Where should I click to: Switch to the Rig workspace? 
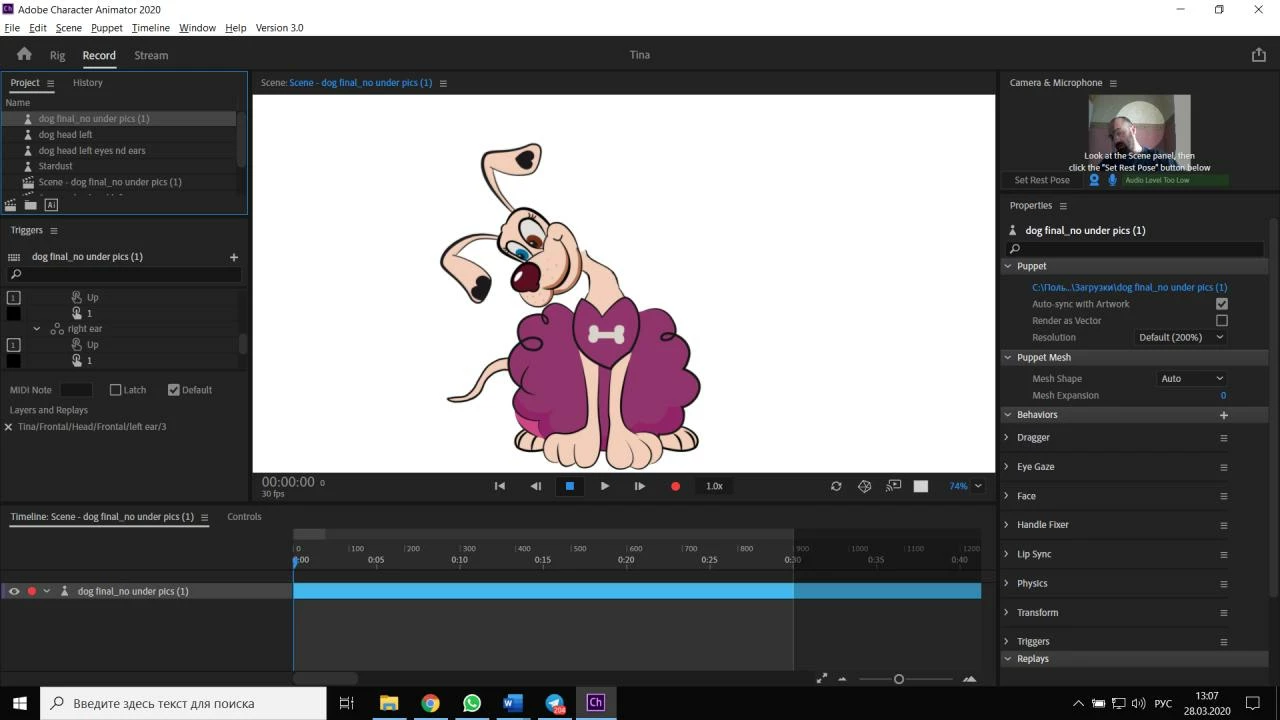point(58,56)
